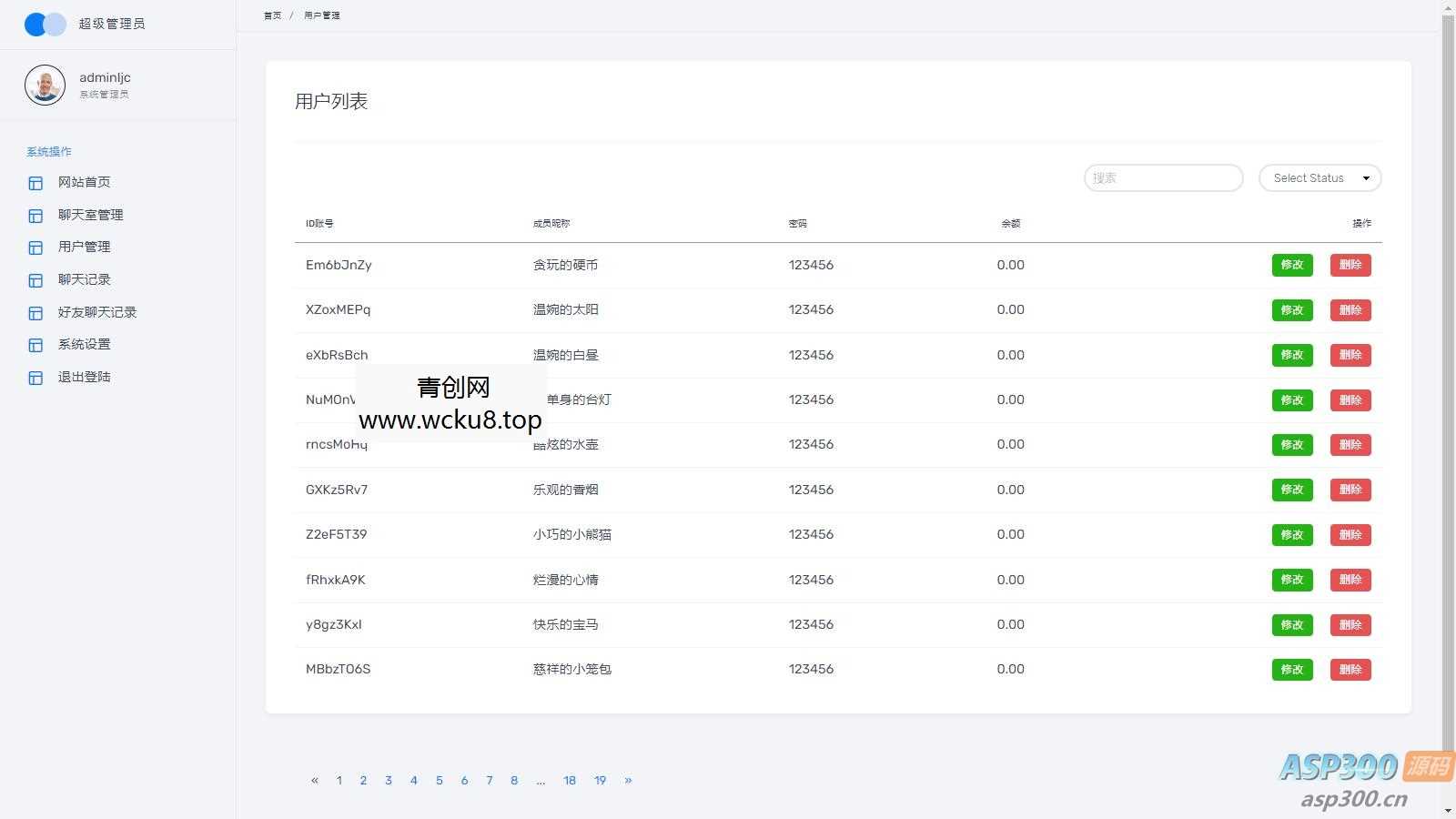Click the blue logo next to 超级管理员
This screenshot has height=819, width=1456.
pos(45,25)
